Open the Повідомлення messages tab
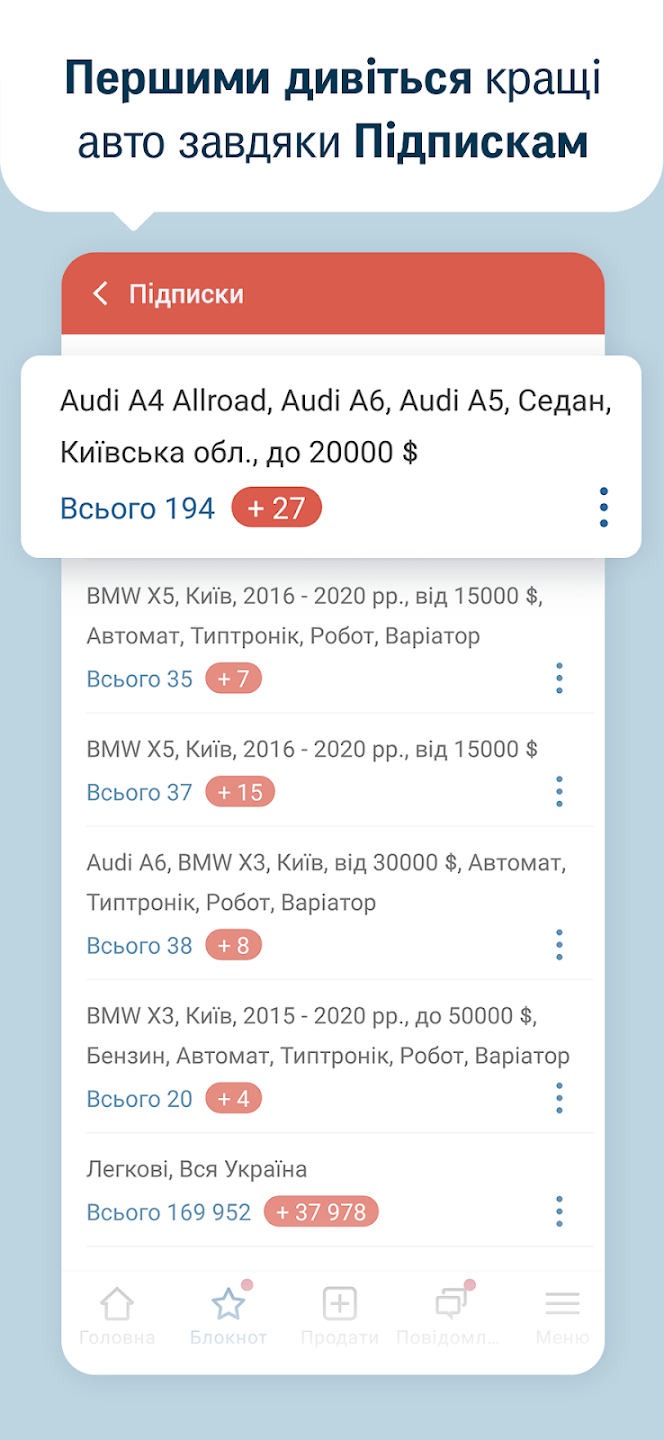Viewport: 664px width, 1440px height. [451, 1315]
